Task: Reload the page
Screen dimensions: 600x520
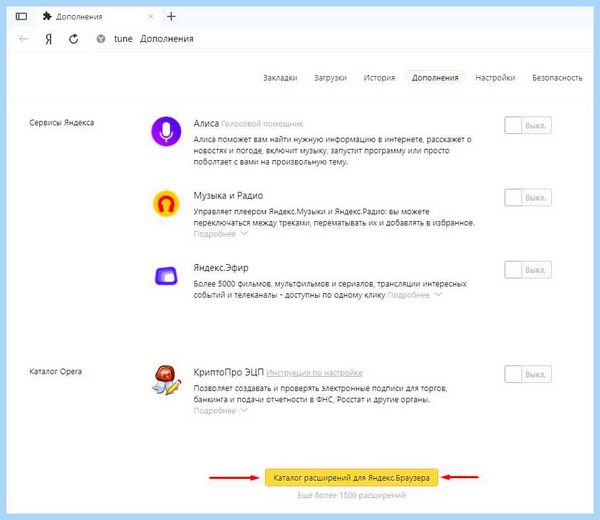Action: 74,39
